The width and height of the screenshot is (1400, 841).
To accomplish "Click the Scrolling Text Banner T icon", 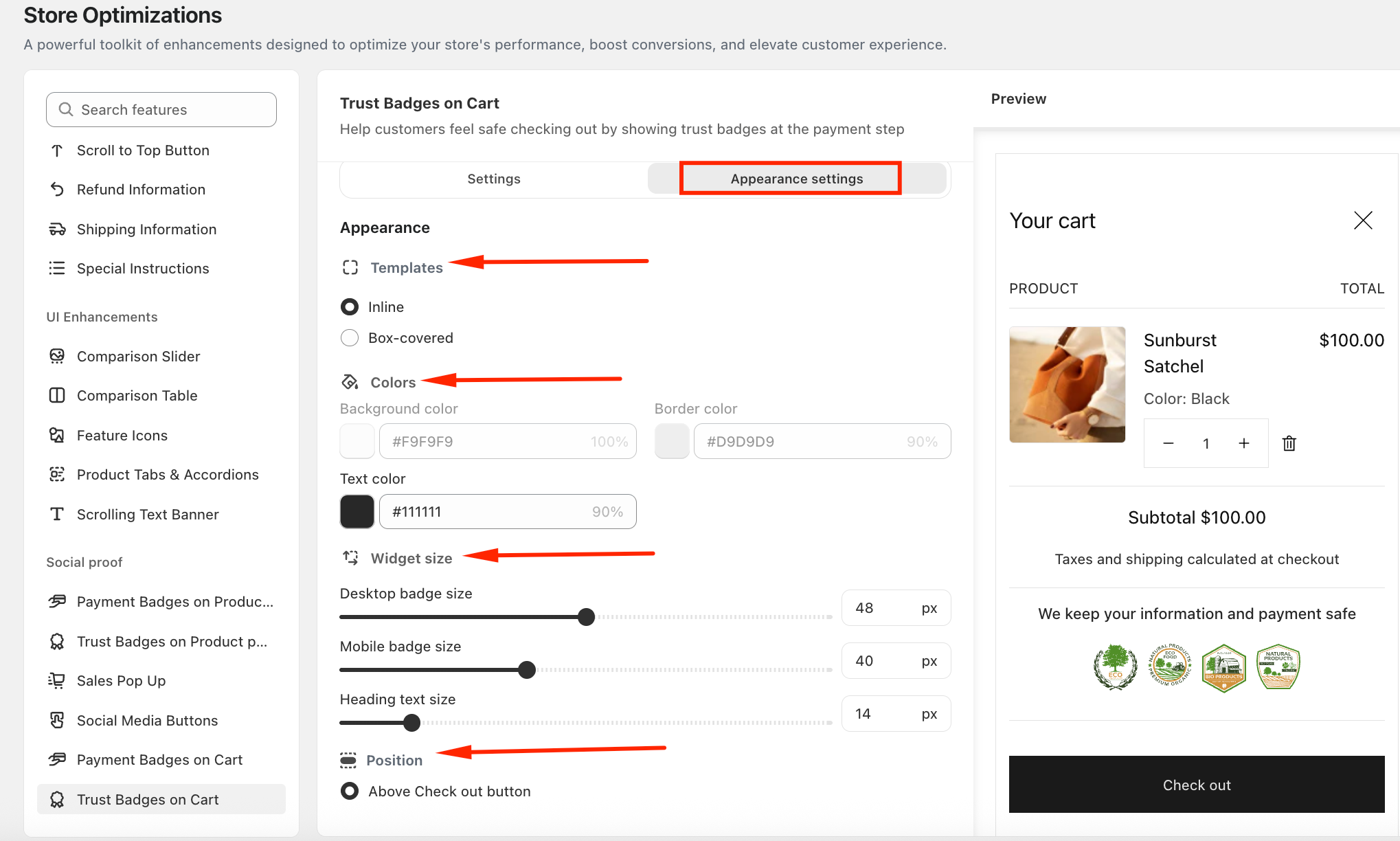I will 57,514.
